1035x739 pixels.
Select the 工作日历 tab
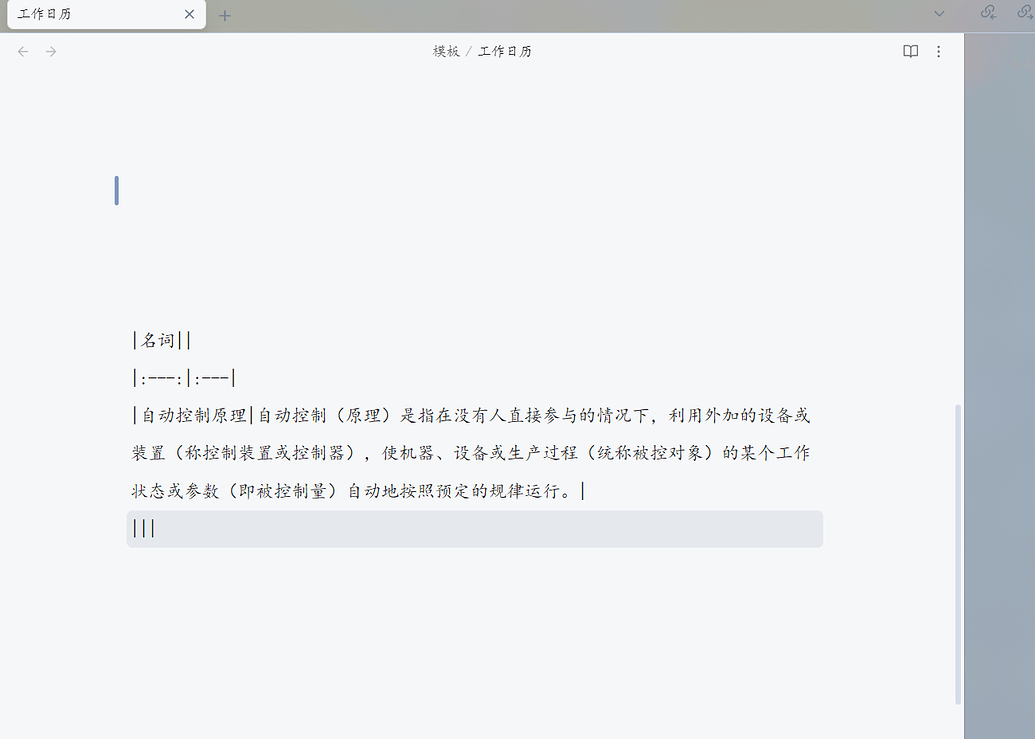90,14
